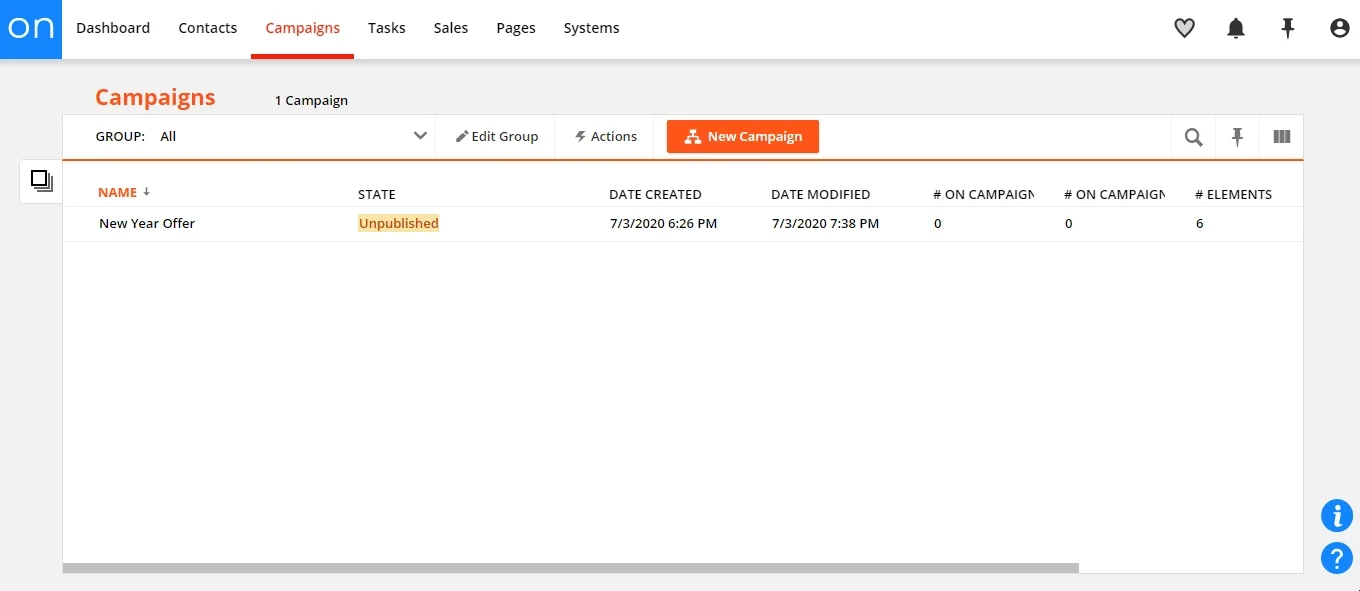Go to Dashboard
Viewport: 1360px width, 591px height.
tap(113, 28)
